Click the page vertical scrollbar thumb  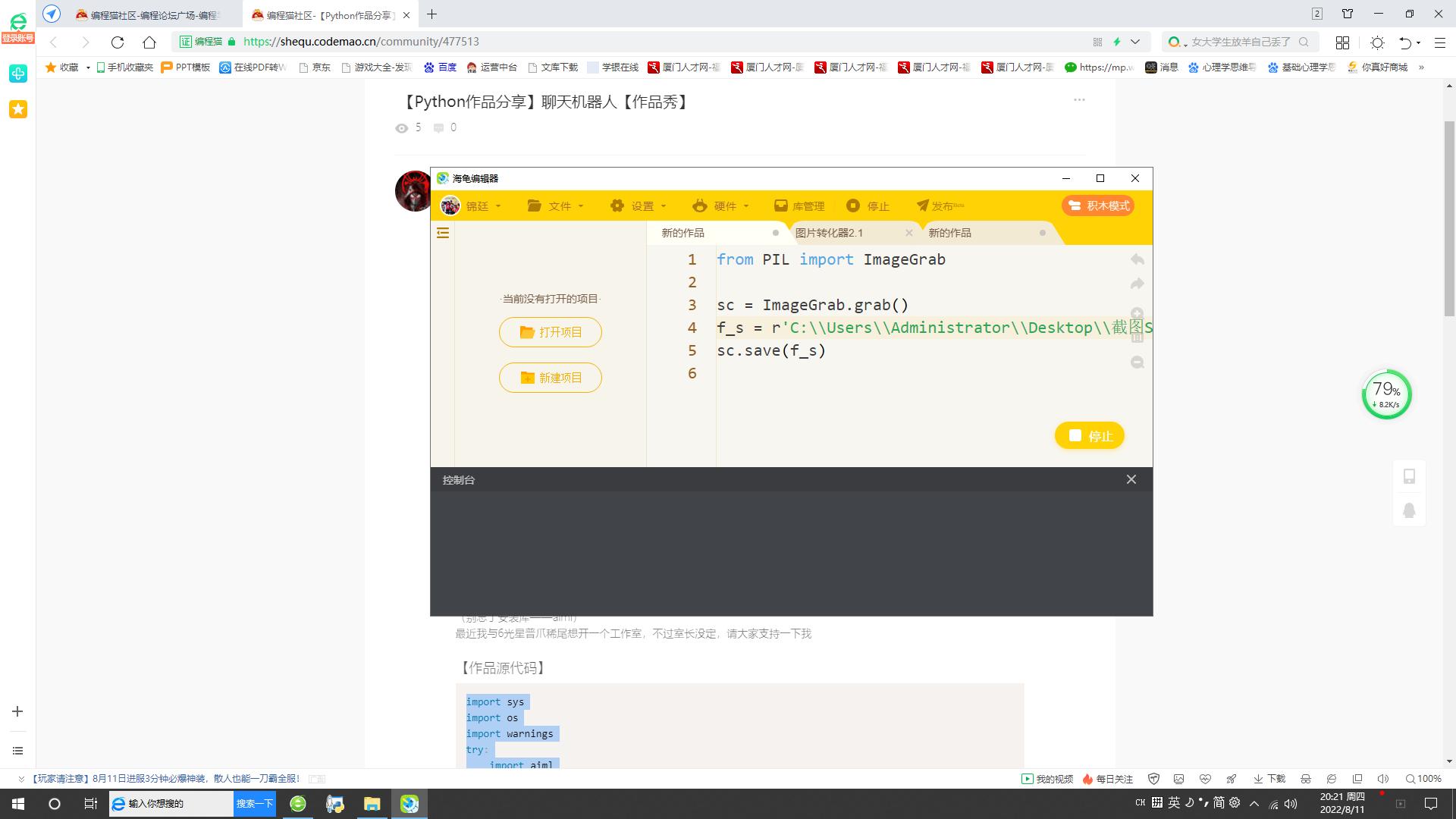tap(1448, 218)
